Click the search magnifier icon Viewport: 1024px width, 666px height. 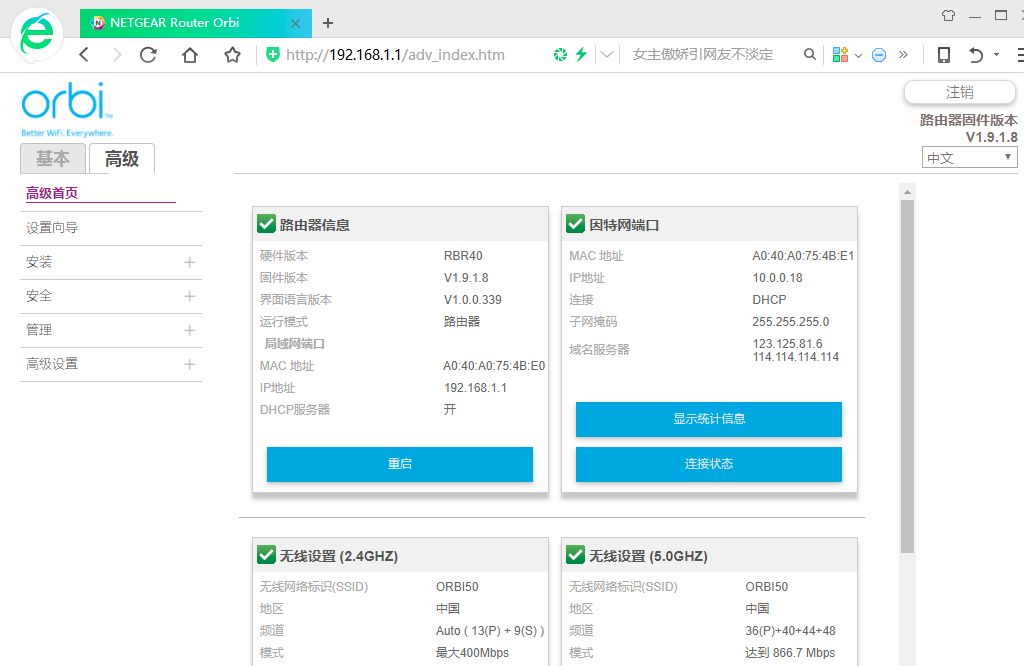pos(809,55)
